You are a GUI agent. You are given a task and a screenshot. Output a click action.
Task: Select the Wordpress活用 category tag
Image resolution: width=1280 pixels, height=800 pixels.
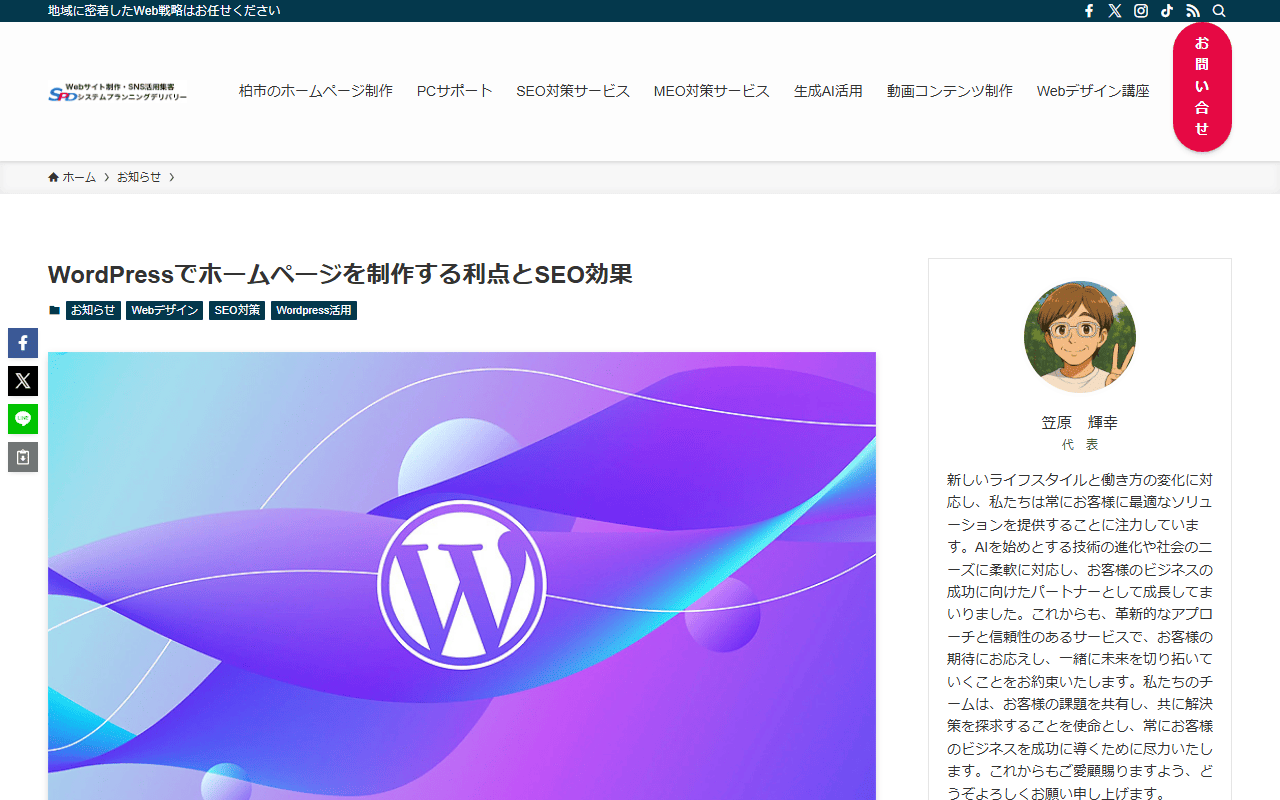click(314, 311)
